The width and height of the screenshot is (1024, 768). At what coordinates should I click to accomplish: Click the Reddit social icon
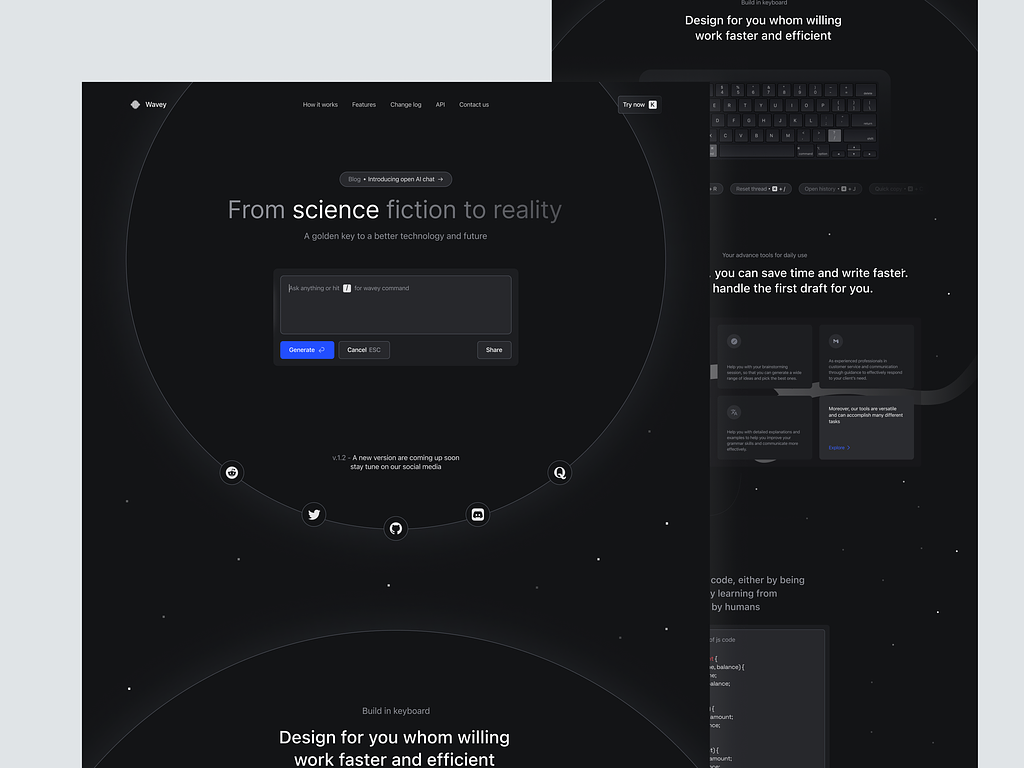(232, 472)
